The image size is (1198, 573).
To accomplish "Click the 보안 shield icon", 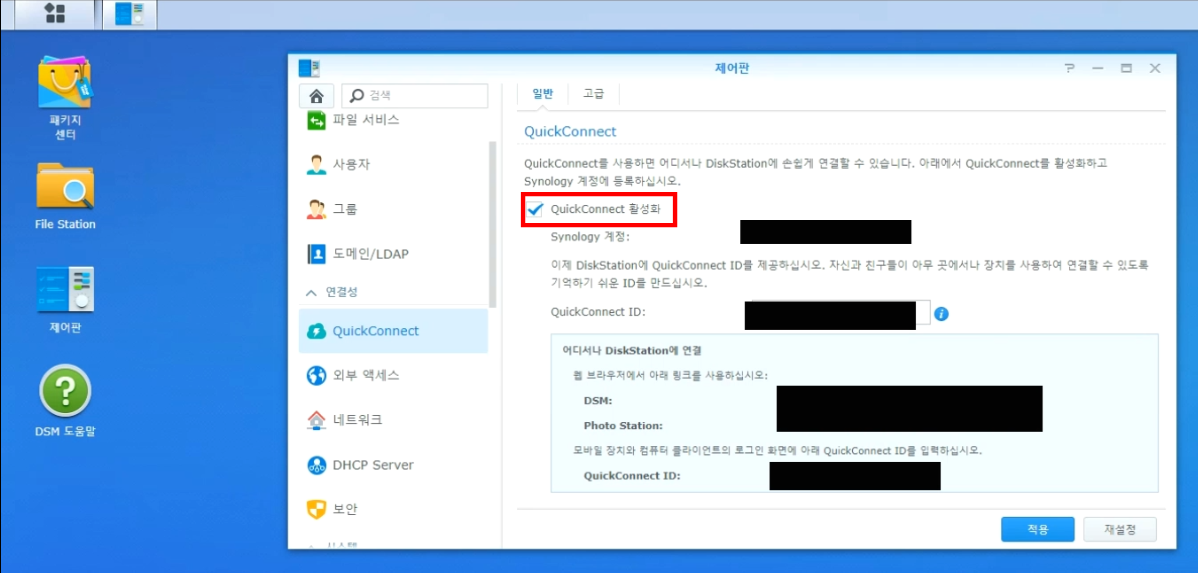I will [316, 509].
